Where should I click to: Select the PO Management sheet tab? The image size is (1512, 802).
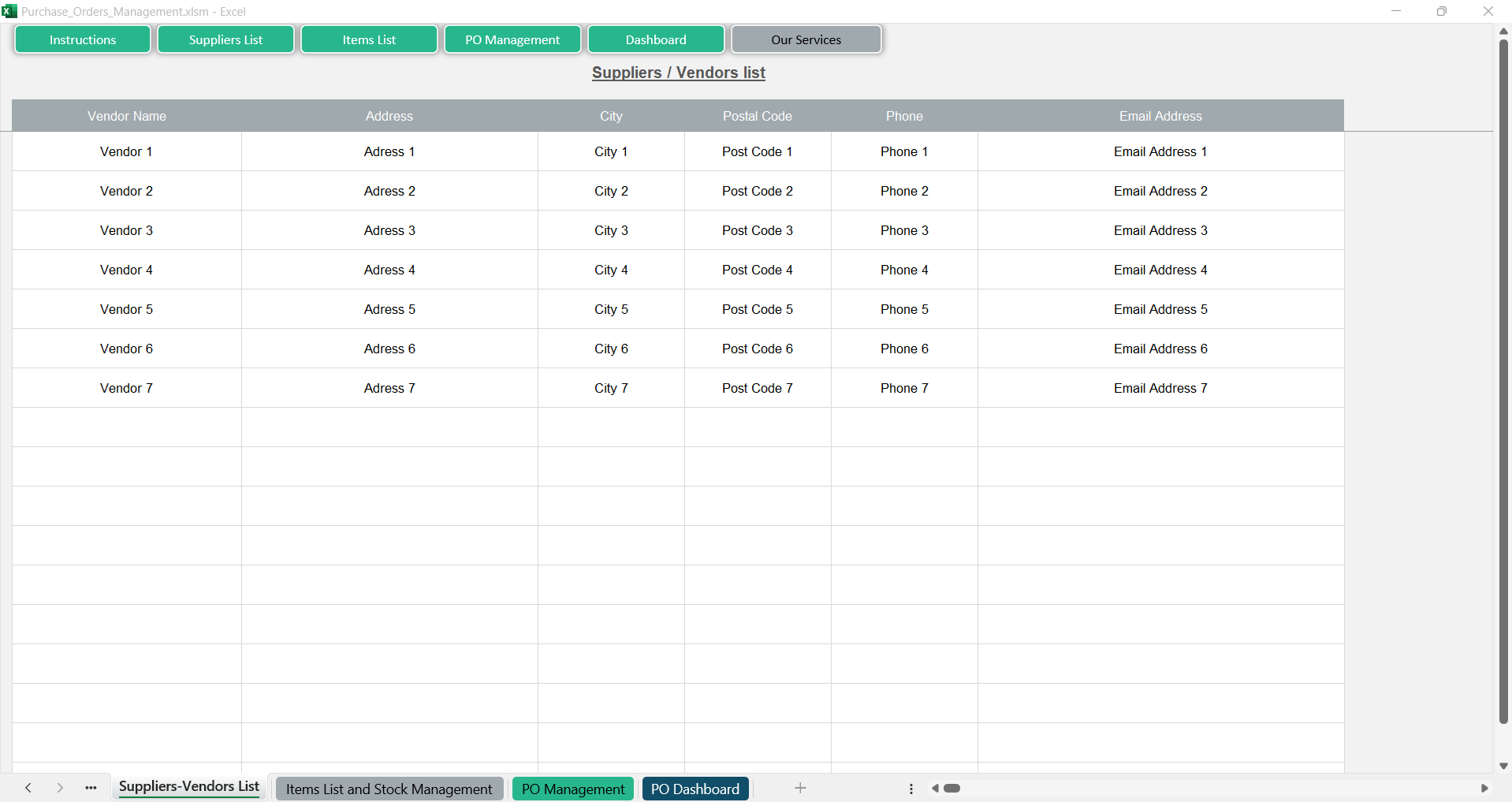click(573, 789)
